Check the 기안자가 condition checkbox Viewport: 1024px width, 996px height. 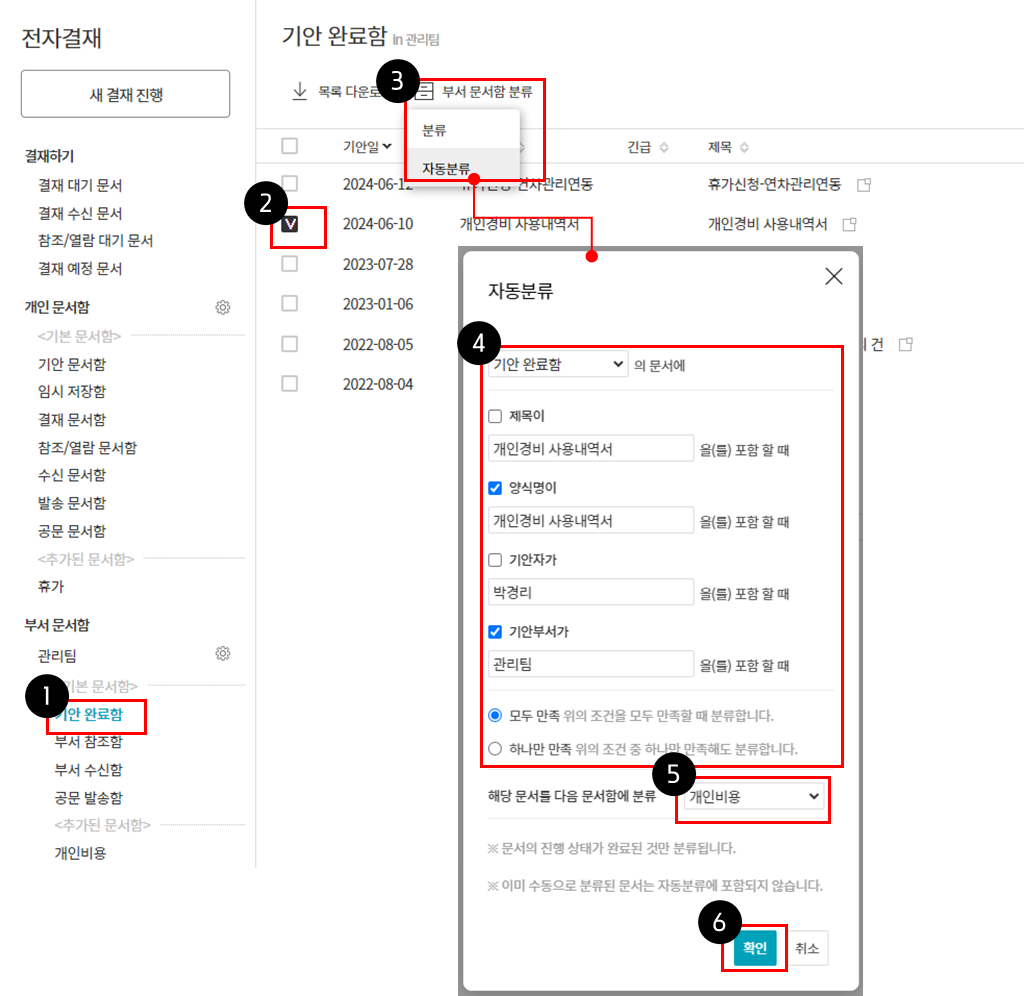point(495,560)
